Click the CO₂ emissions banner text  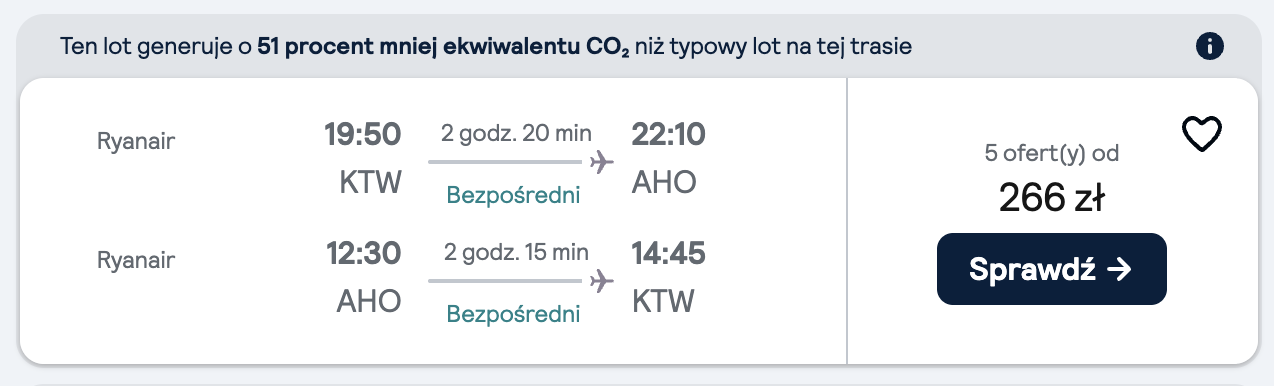486,46
